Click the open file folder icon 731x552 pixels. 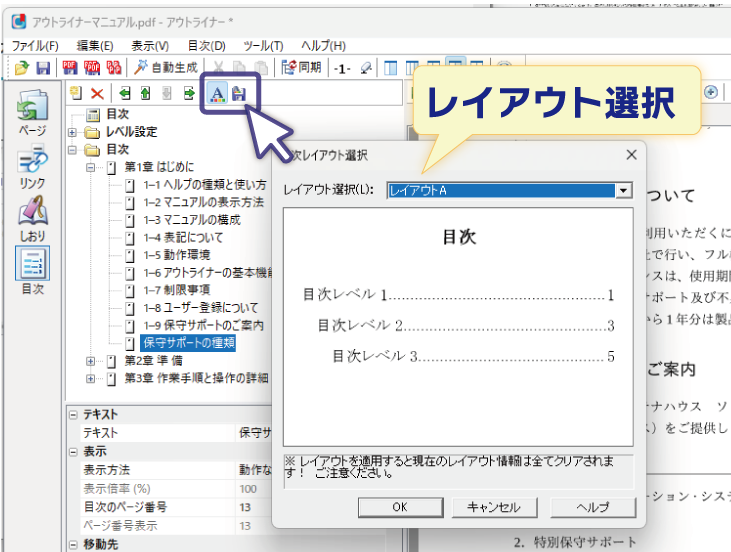click(22, 68)
